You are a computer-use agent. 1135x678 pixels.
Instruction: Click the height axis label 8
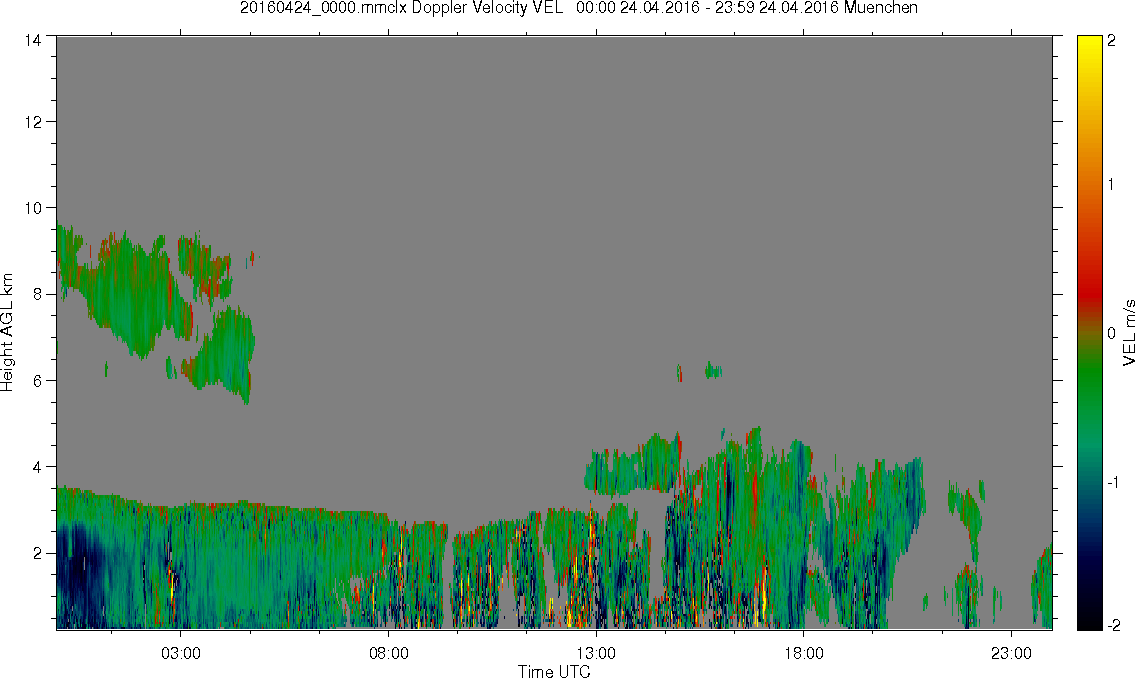pyautogui.click(x=36, y=294)
